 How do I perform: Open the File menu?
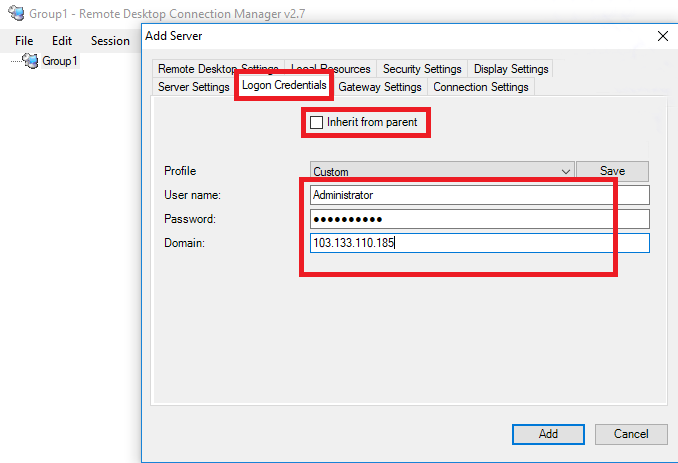(24, 41)
